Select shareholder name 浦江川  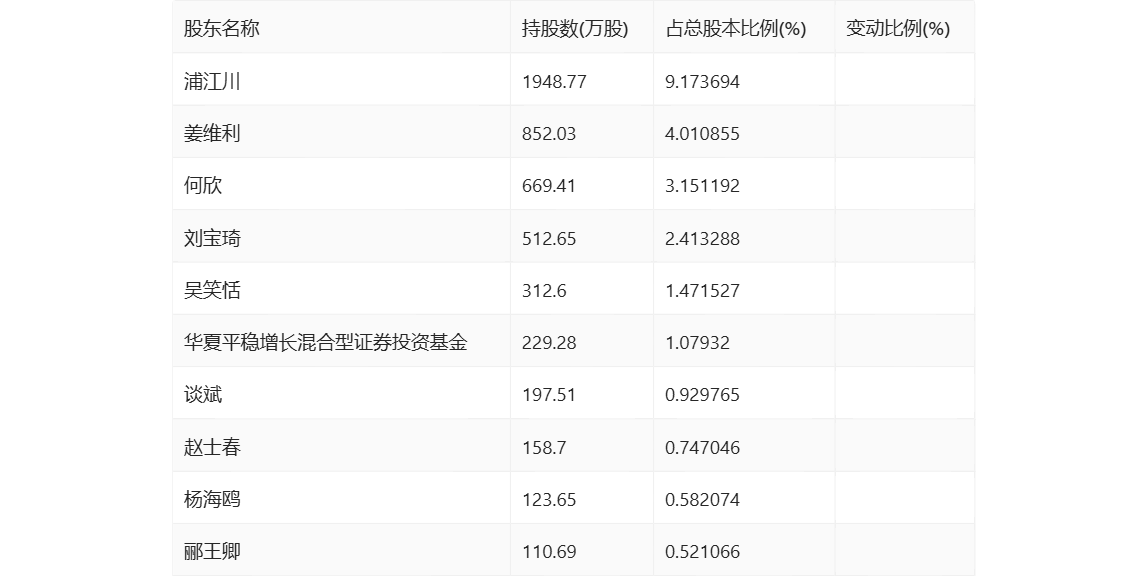[211, 81]
